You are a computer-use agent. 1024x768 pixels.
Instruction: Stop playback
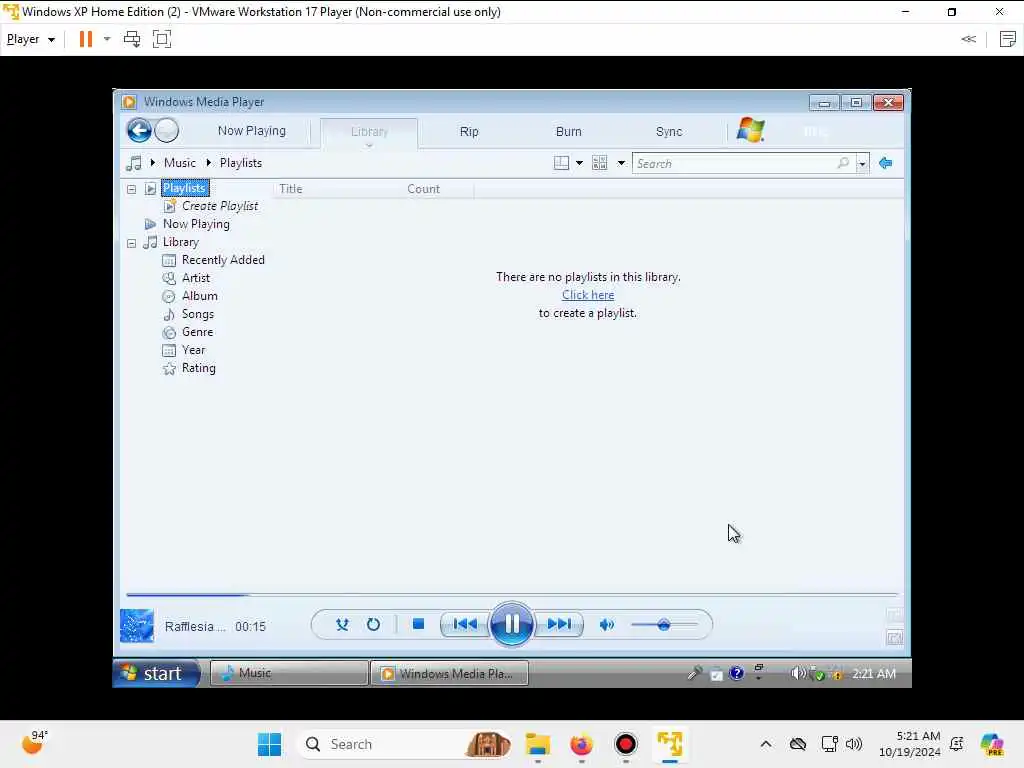419,624
